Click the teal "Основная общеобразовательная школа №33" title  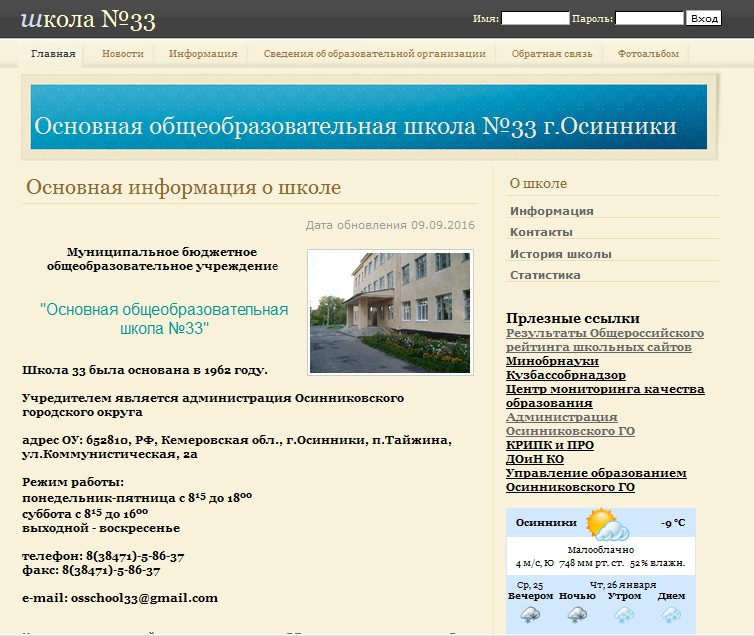point(164,319)
